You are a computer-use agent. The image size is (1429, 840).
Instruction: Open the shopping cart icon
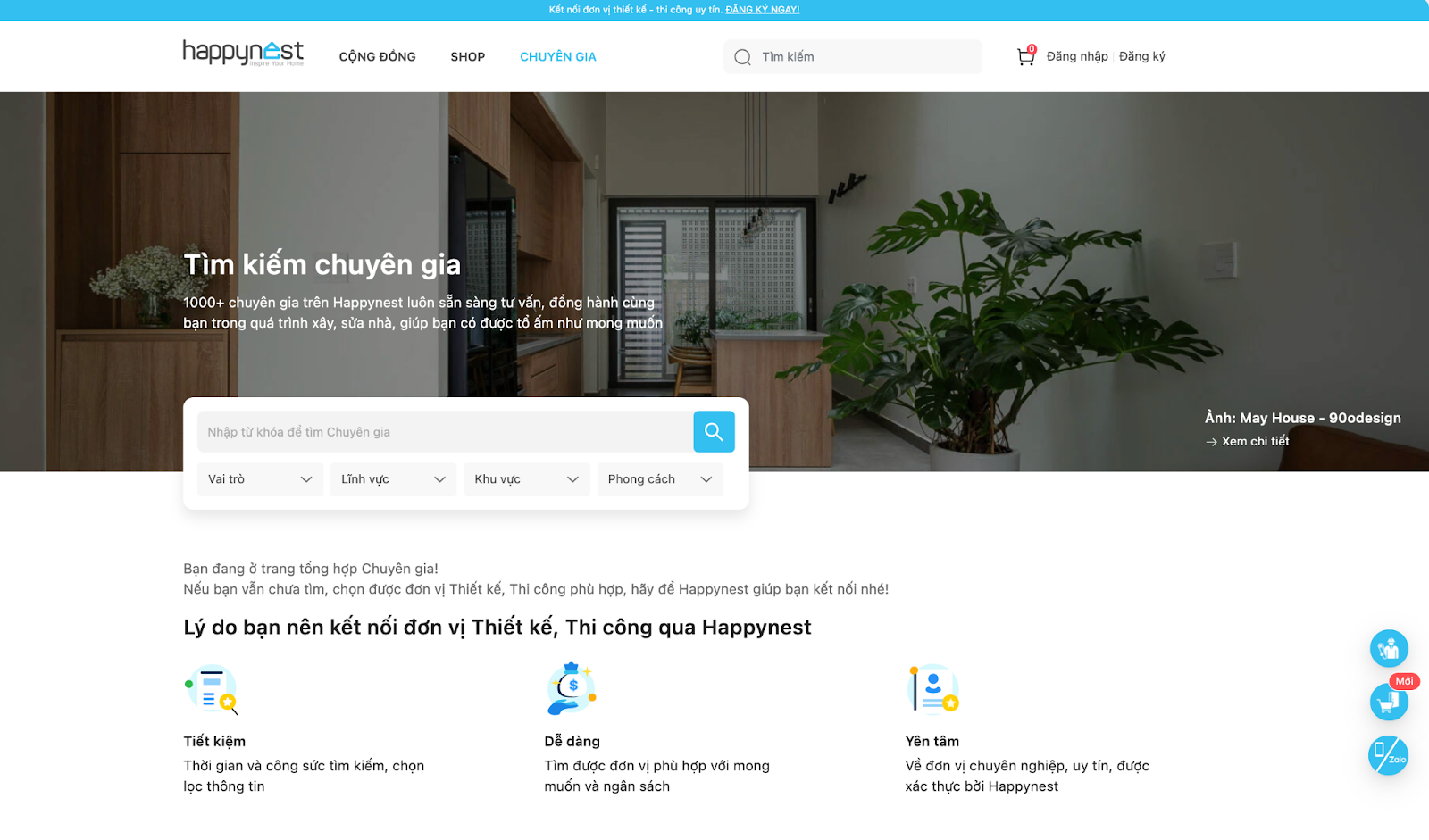click(1025, 56)
